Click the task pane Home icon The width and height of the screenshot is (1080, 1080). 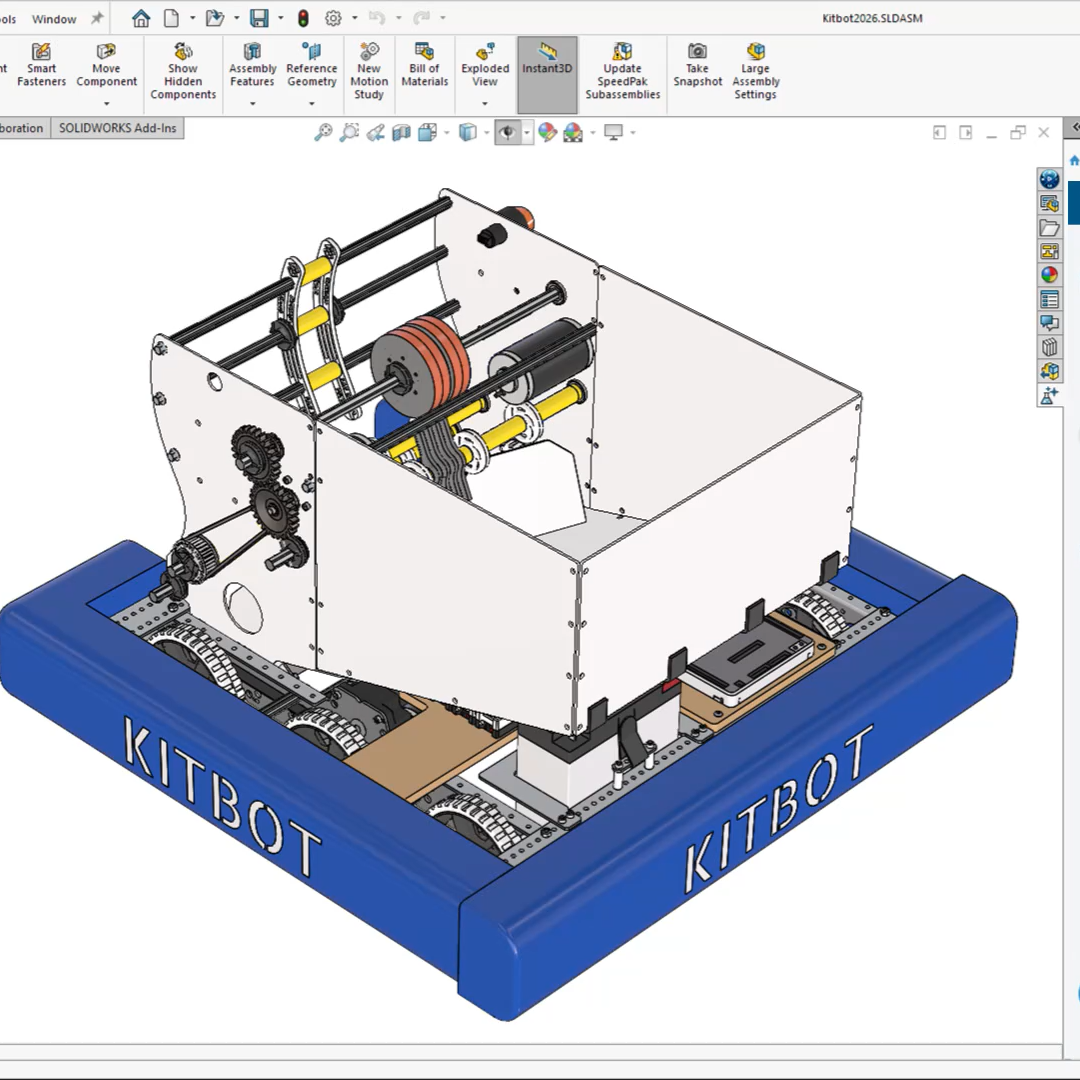(1074, 160)
